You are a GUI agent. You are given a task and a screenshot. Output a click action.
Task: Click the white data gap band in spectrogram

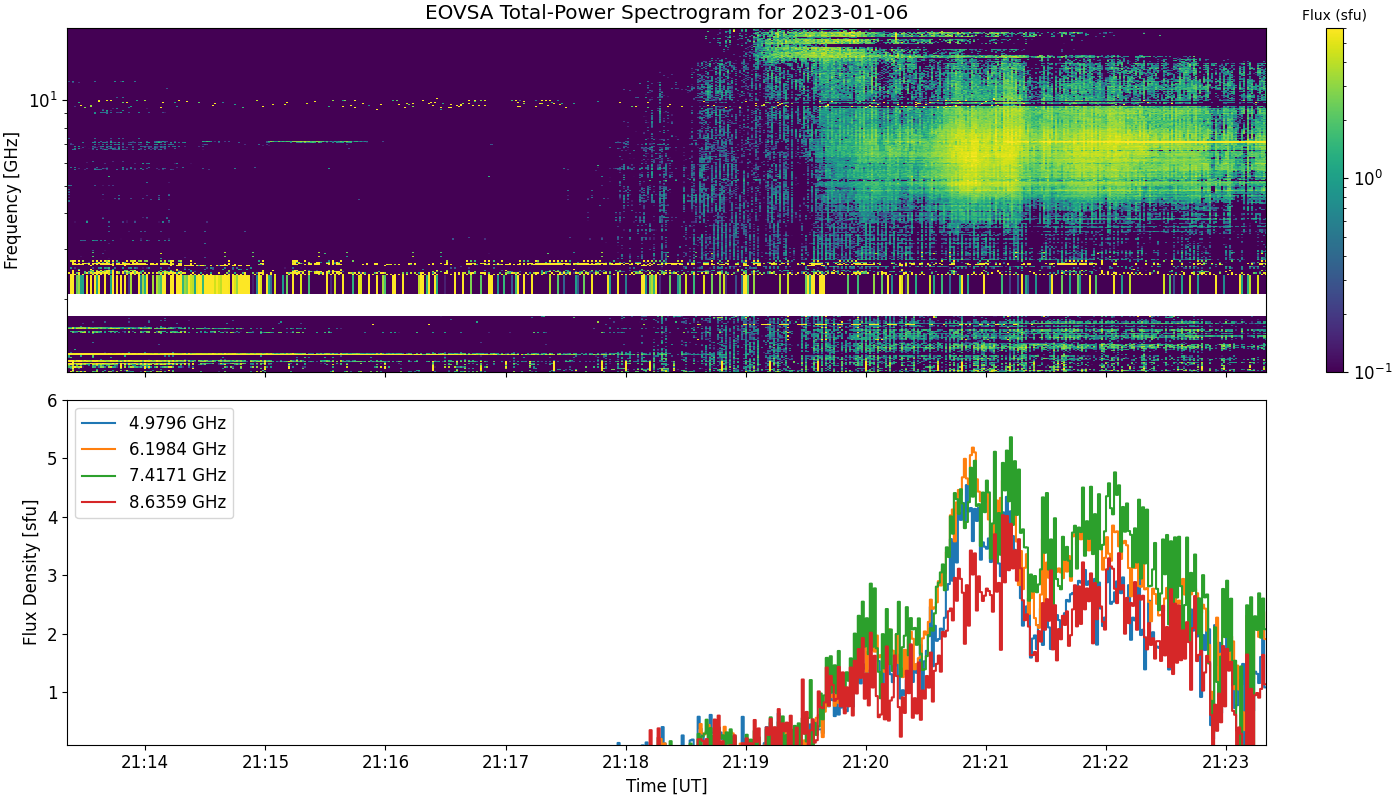(666, 305)
